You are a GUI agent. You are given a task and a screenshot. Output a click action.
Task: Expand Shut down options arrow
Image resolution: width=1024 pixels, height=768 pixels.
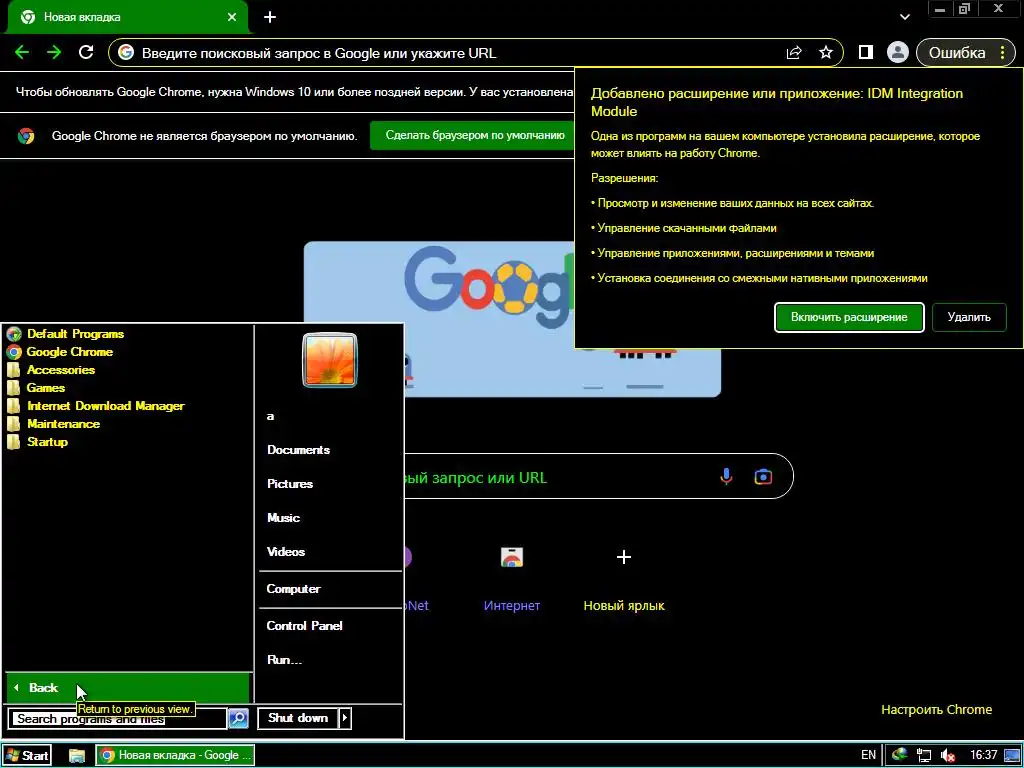pos(345,718)
